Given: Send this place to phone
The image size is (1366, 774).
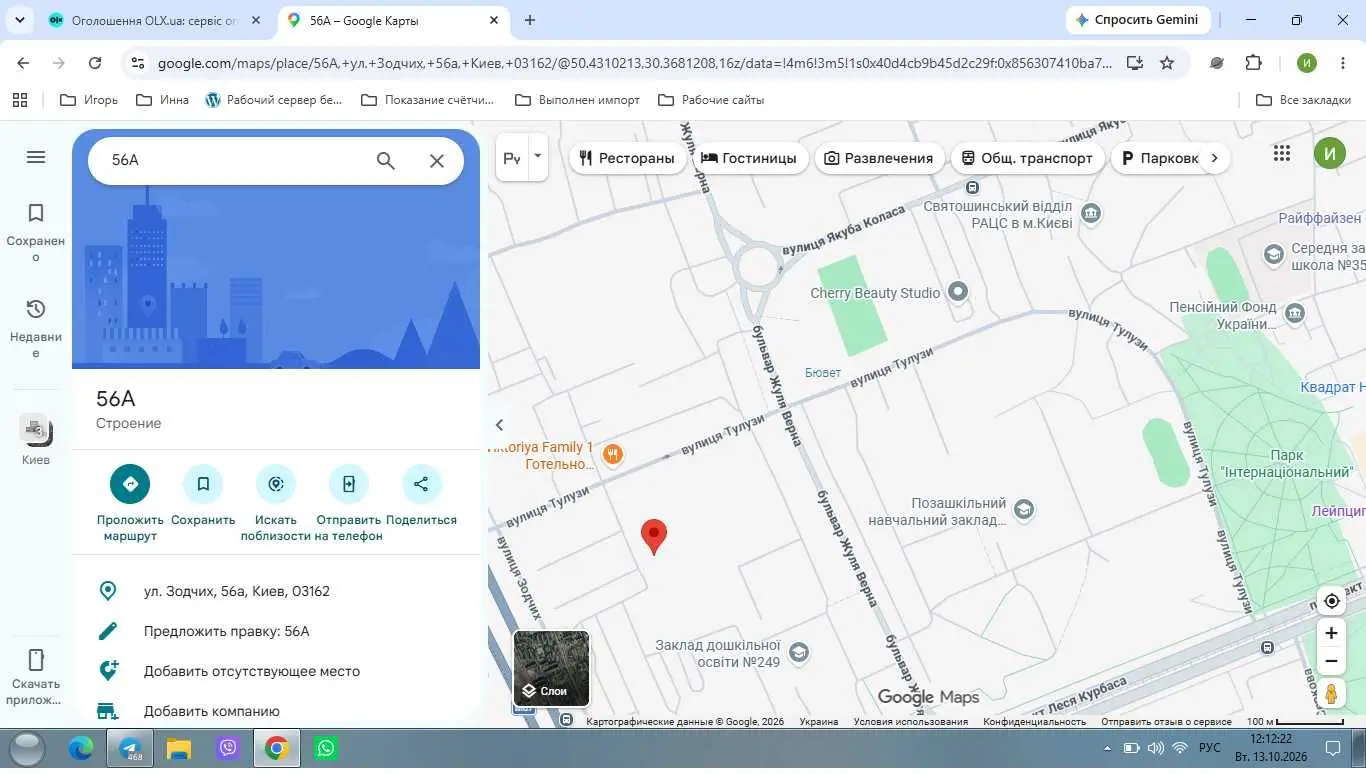Looking at the screenshot, I should 349,484.
